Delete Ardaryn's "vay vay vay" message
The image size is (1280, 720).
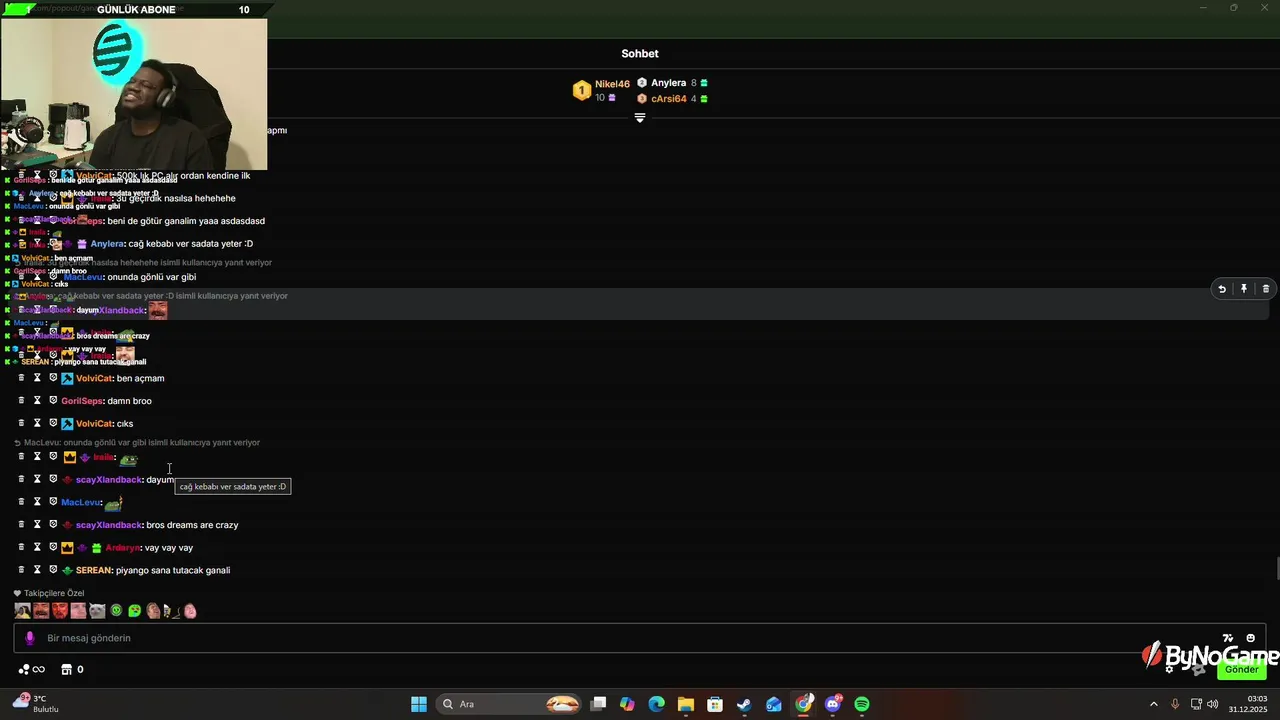(21, 547)
